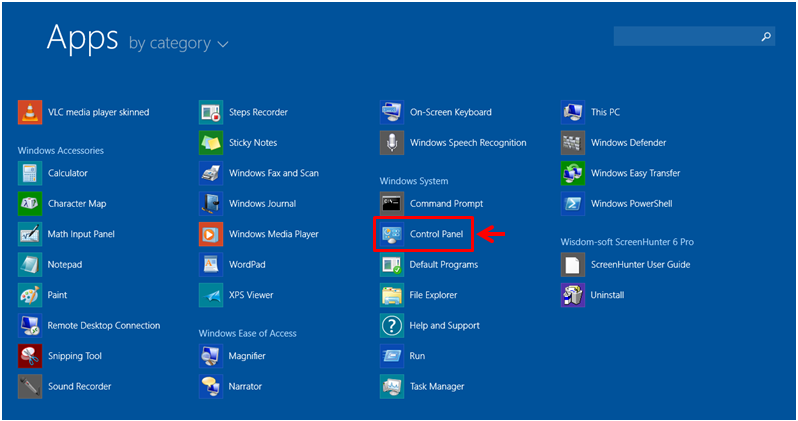Click the Windows PowerShell label text
Viewport: 798px width, 421px height.
point(632,204)
